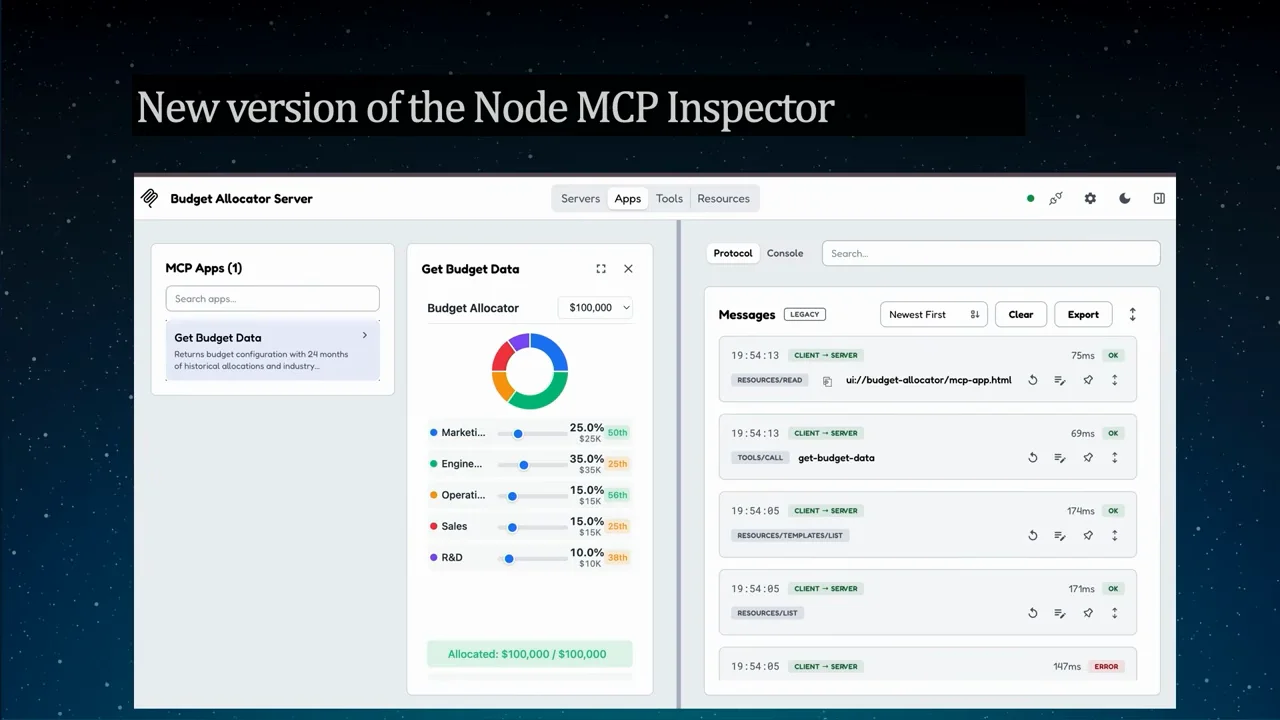The width and height of the screenshot is (1280, 720).
Task: Replay the resources/read message
Action: click(1033, 380)
